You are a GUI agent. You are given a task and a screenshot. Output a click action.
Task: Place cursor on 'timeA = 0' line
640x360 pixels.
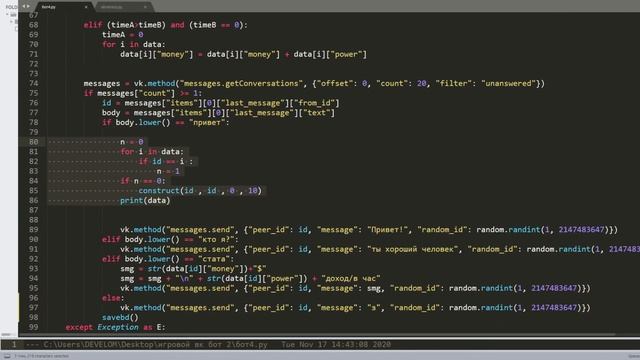(x=122, y=35)
